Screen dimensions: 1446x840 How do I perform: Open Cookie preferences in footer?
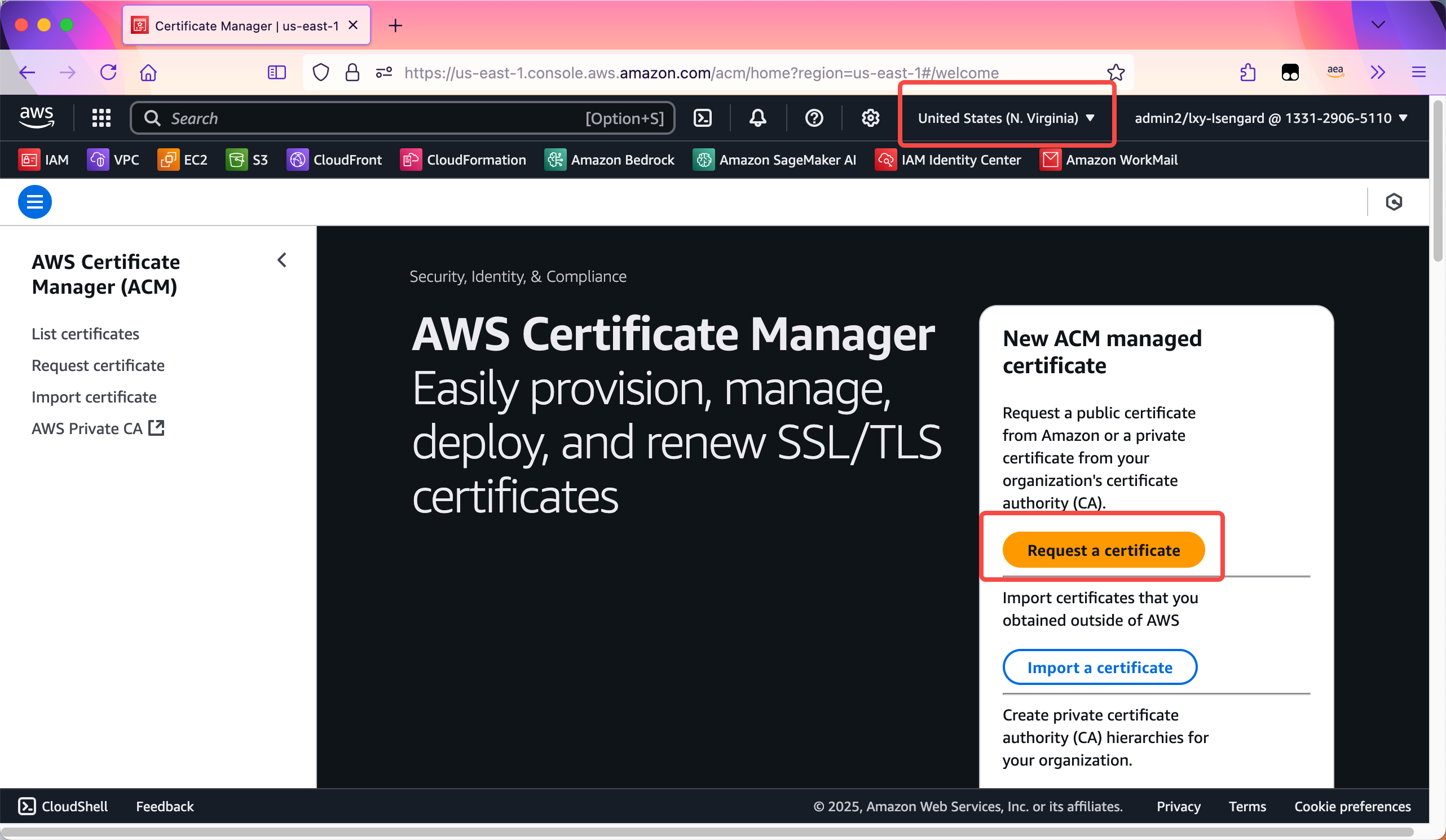point(1352,806)
